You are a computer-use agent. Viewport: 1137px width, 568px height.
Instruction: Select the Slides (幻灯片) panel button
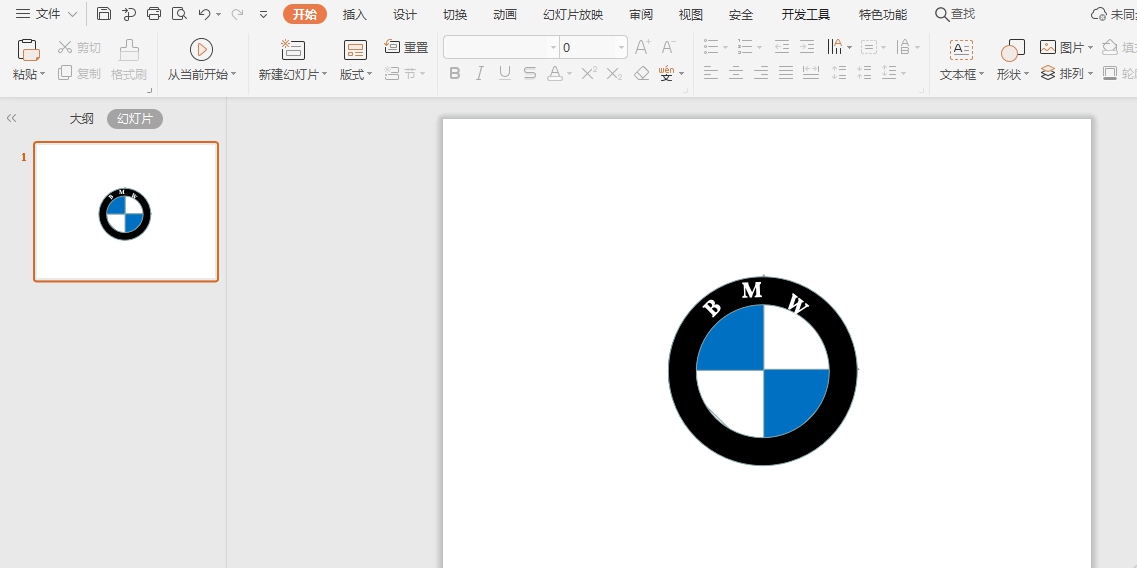coord(135,119)
